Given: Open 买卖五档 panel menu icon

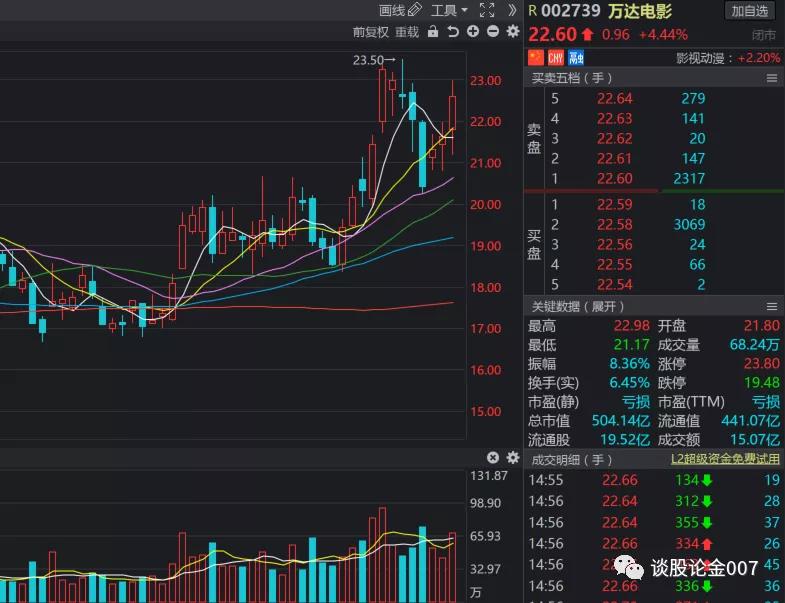Looking at the screenshot, I should pos(772,78).
